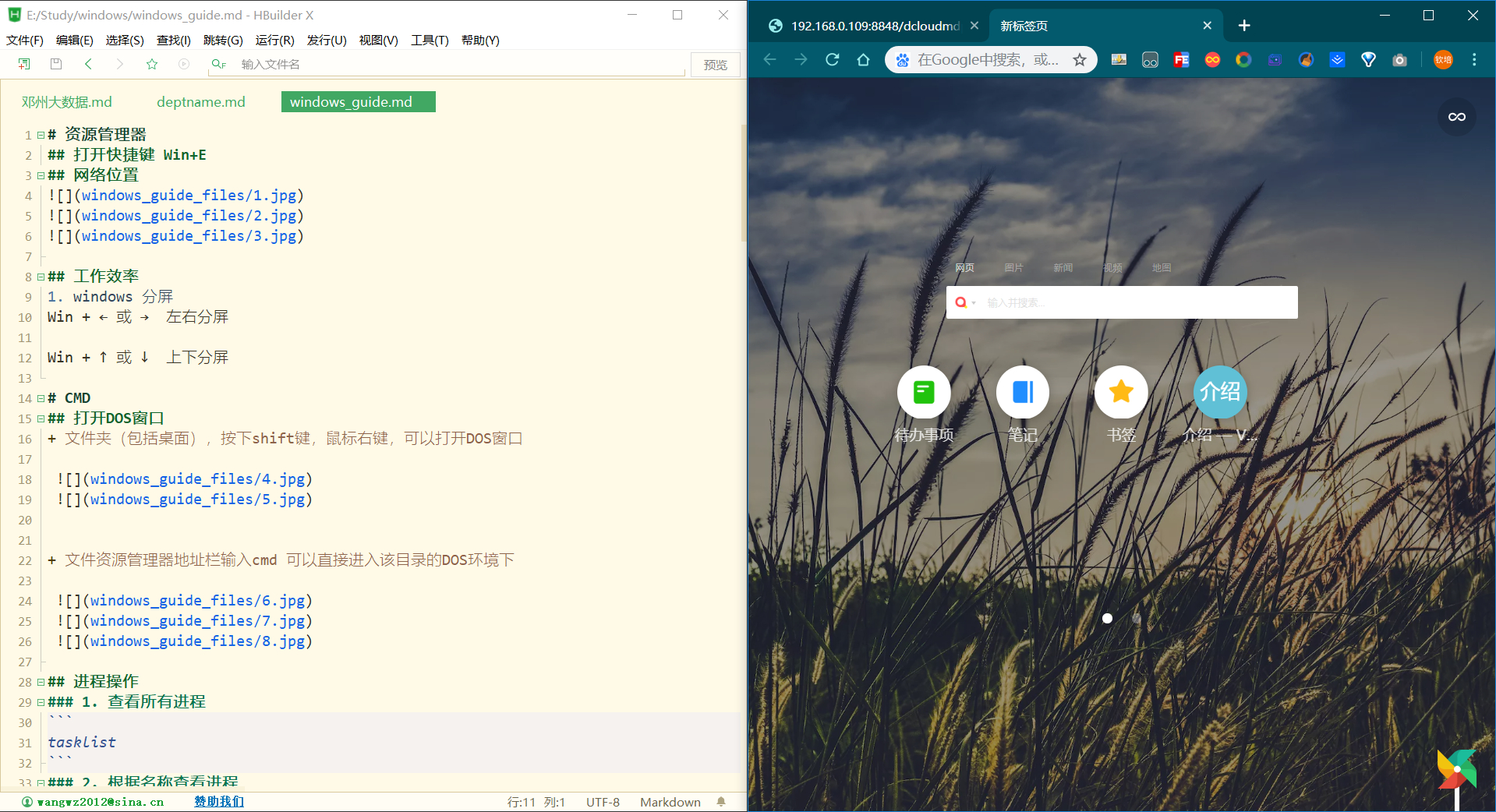
Task: Open the browser three-dot menu
Action: click(x=1474, y=59)
